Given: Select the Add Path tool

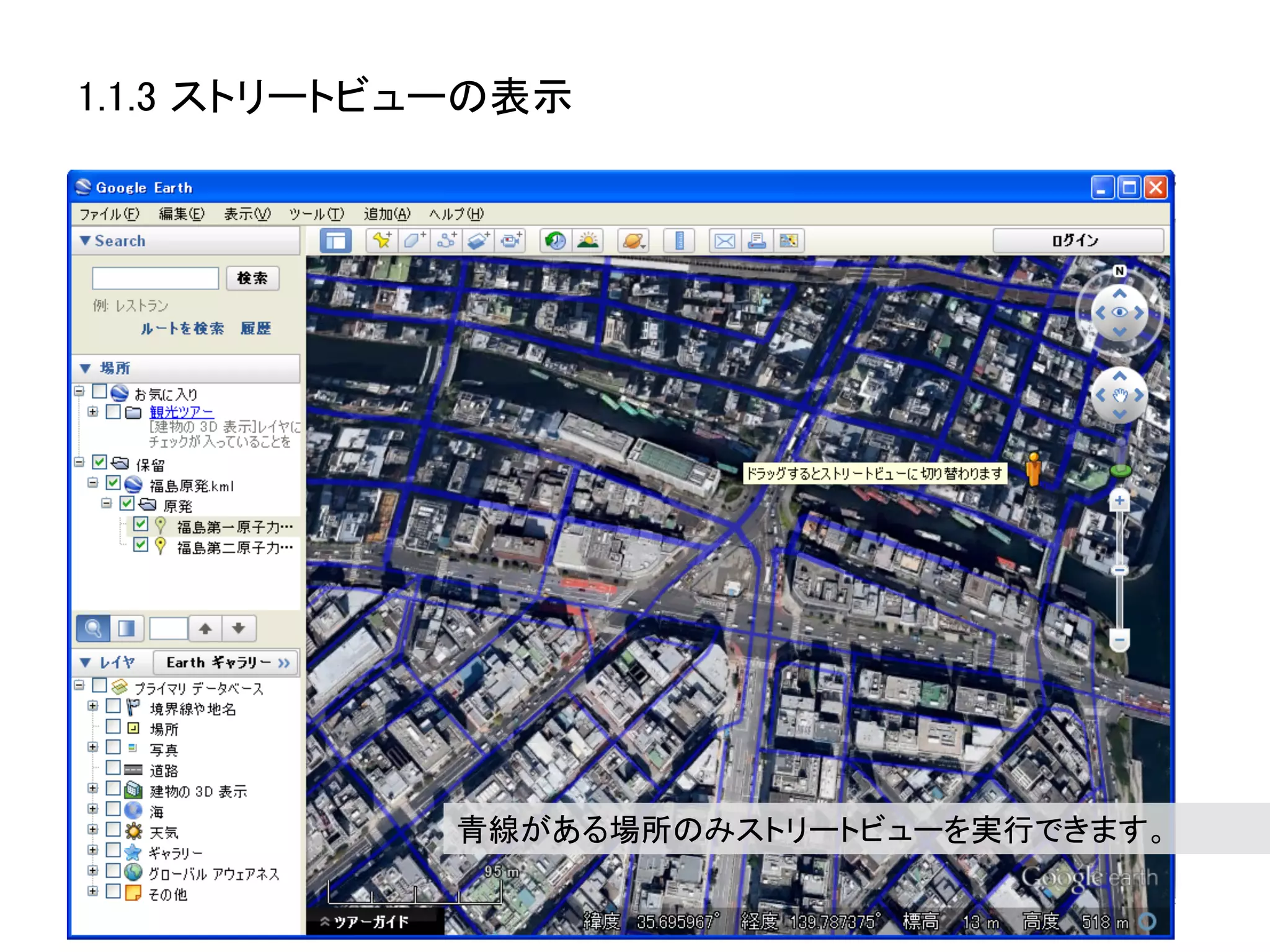Looking at the screenshot, I should [446, 240].
